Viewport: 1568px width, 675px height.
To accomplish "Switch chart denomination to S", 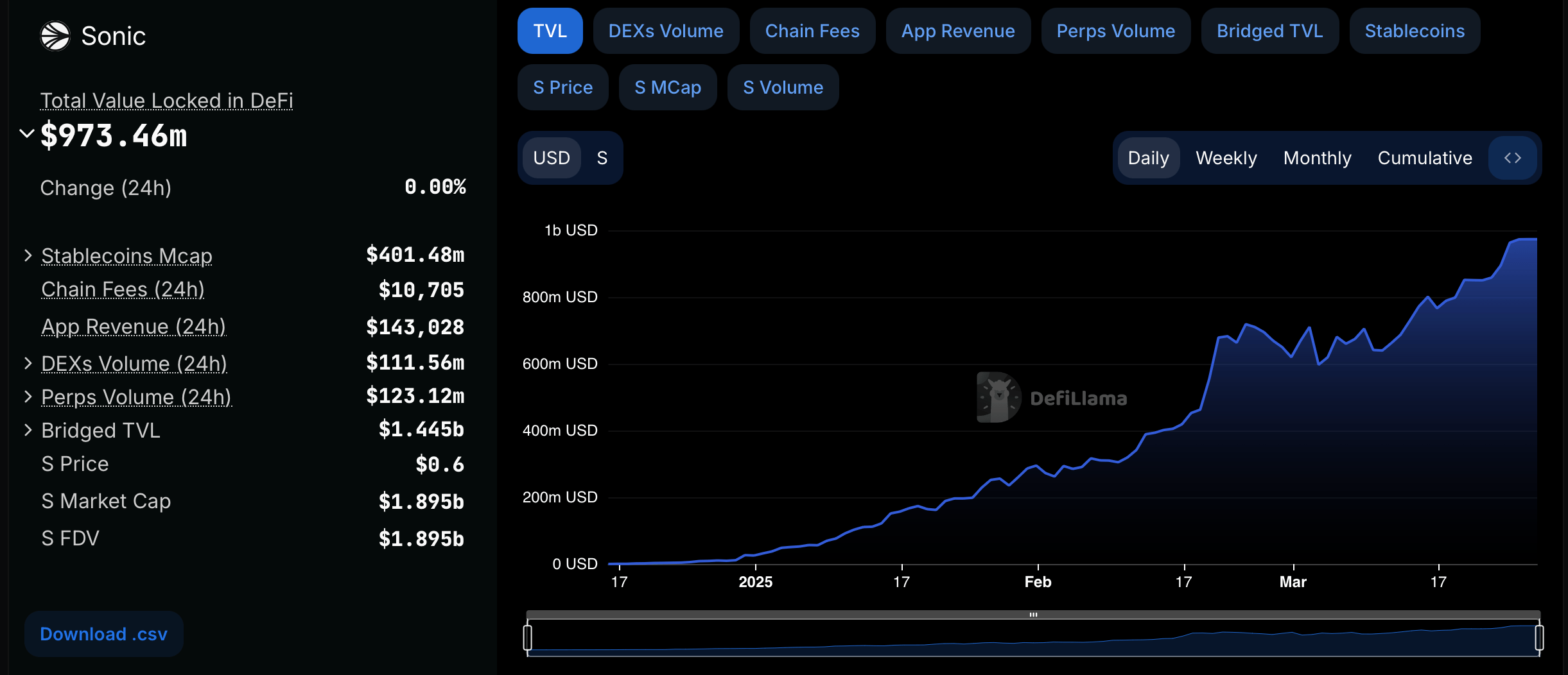I will point(602,158).
